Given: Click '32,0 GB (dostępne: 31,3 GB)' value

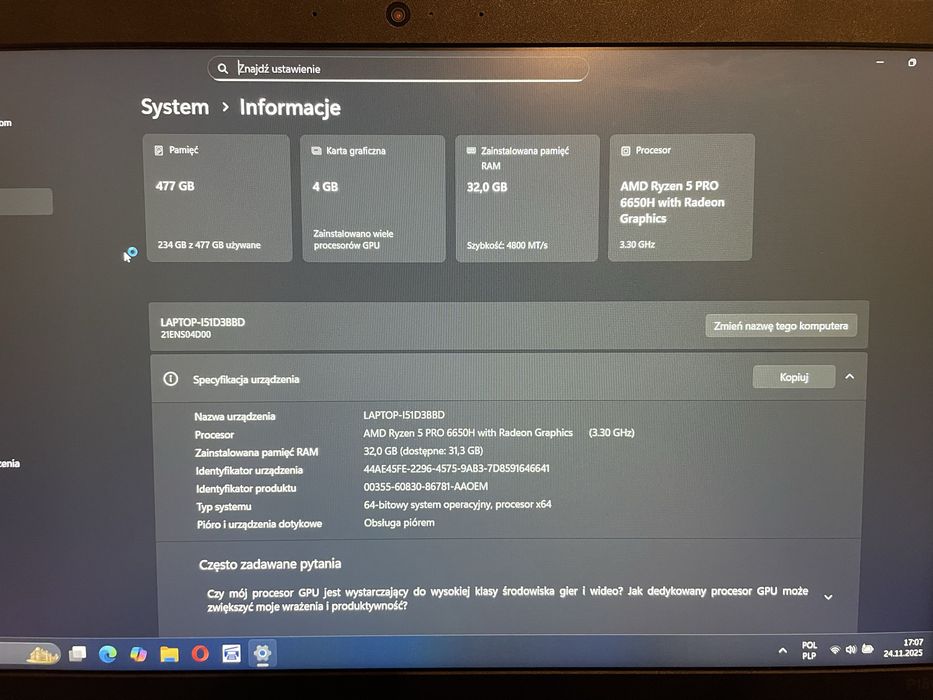Looking at the screenshot, I should pyautogui.click(x=423, y=451).
